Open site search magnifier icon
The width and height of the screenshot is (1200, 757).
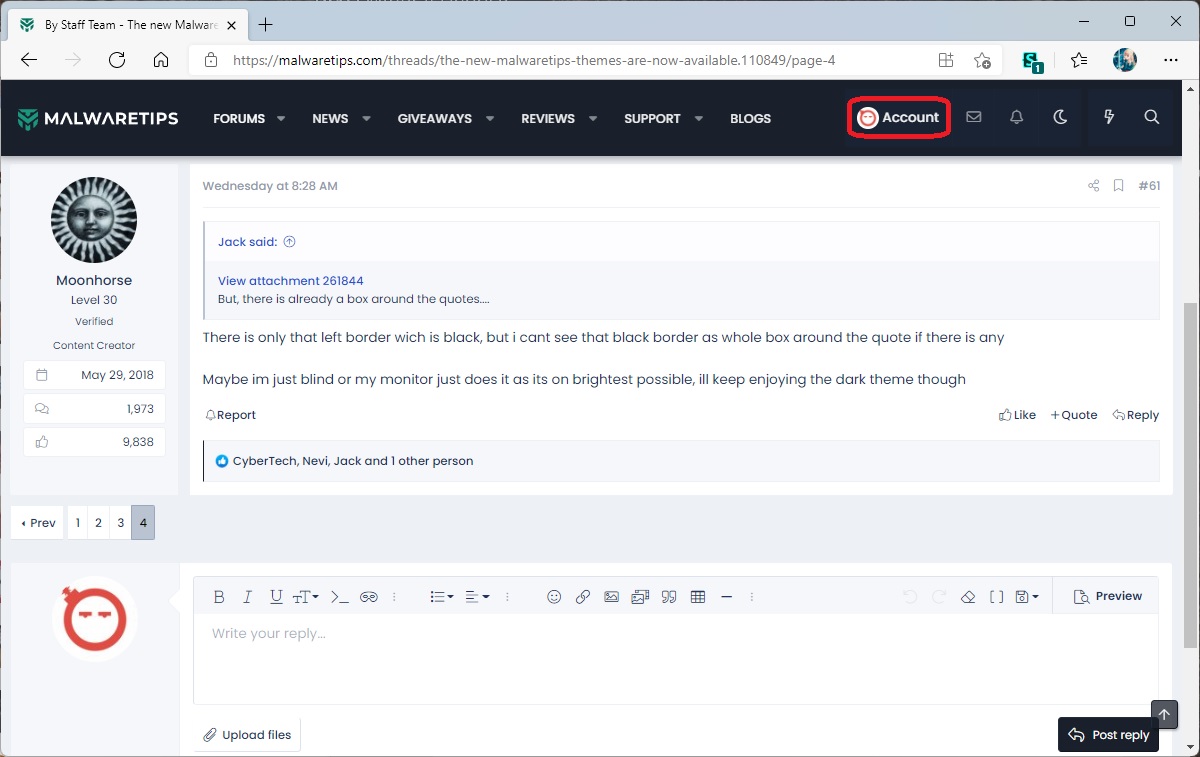pyautogui.click(x=1152, y=118)
